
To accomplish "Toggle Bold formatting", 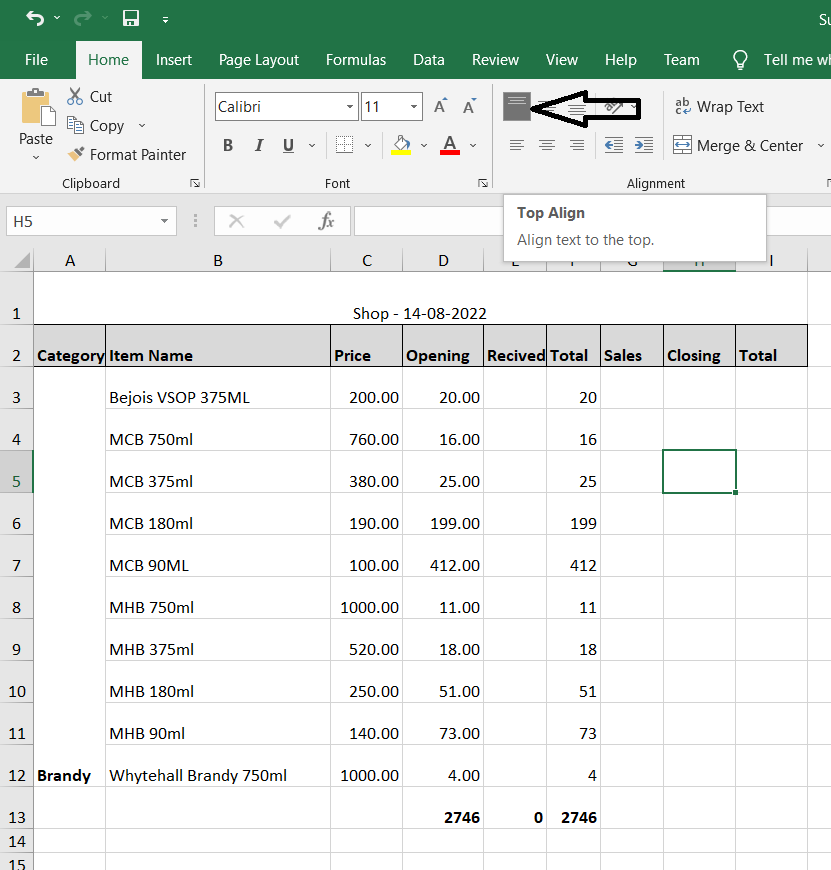I will click(x=228, y=145).
